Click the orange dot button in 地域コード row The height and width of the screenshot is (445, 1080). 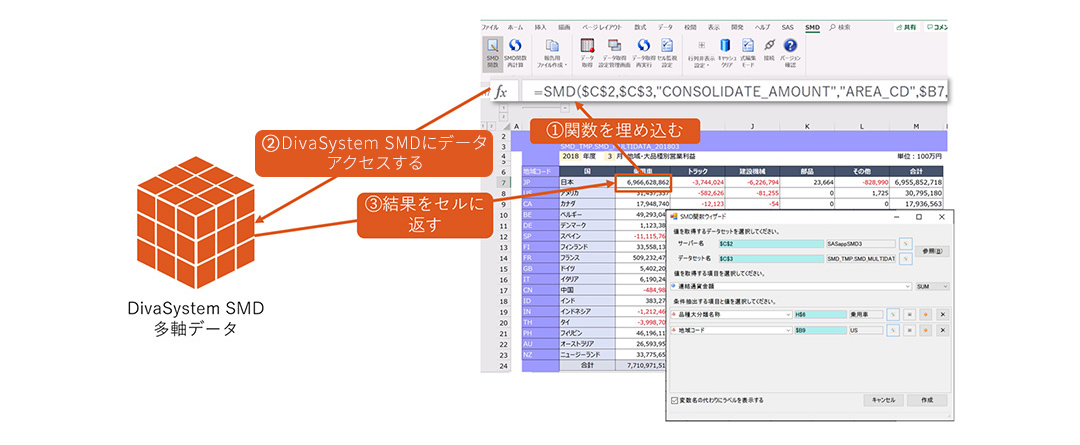pyautogui.click(x=926, y=331)
